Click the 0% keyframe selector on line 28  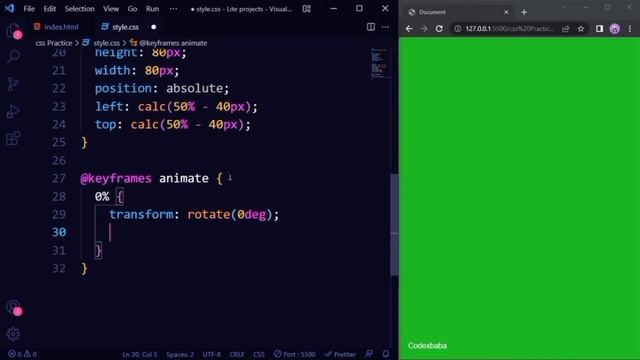pyautogui.click(x=102, y=197)
